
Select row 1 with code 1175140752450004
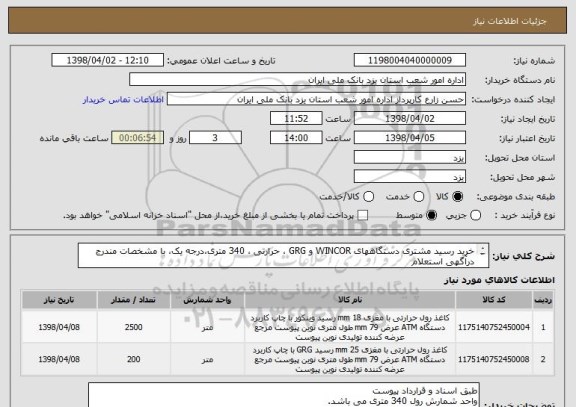pos(287,327)
